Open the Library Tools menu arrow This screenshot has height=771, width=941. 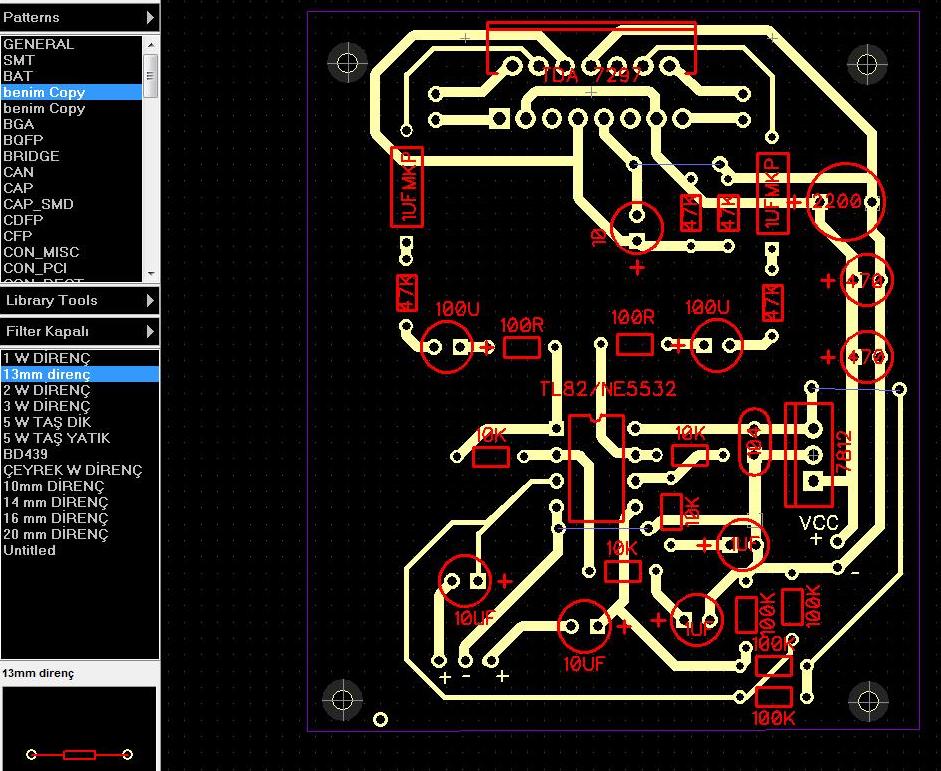(150, 300)
